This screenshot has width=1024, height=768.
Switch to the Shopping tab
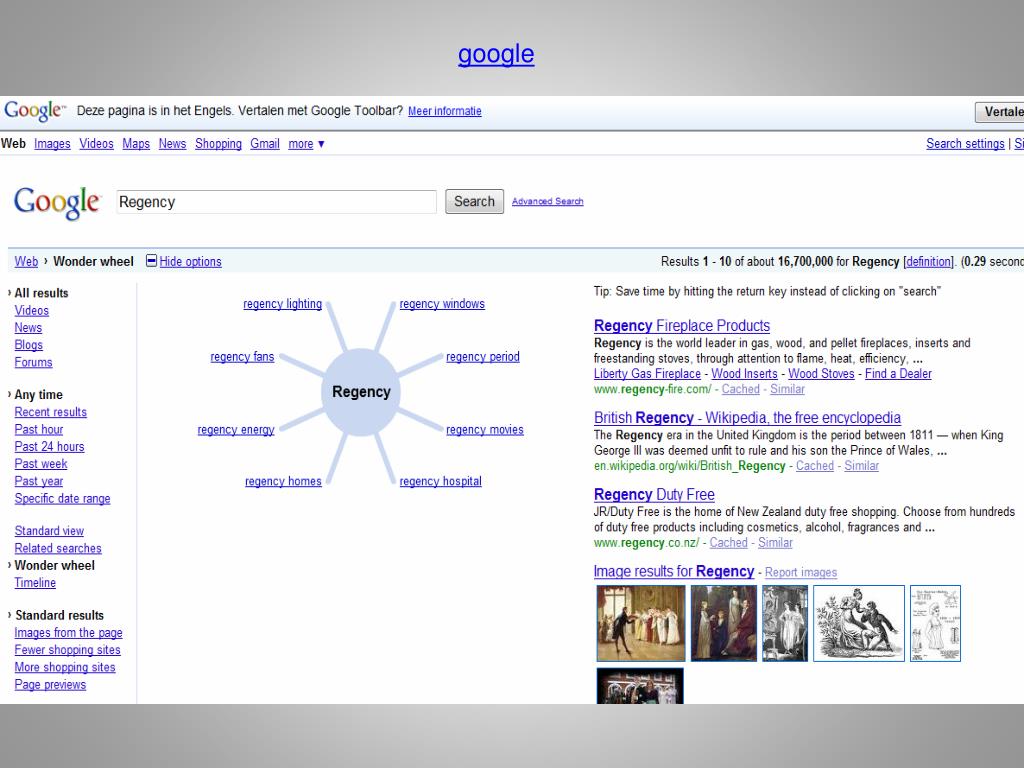click(218, 144)
